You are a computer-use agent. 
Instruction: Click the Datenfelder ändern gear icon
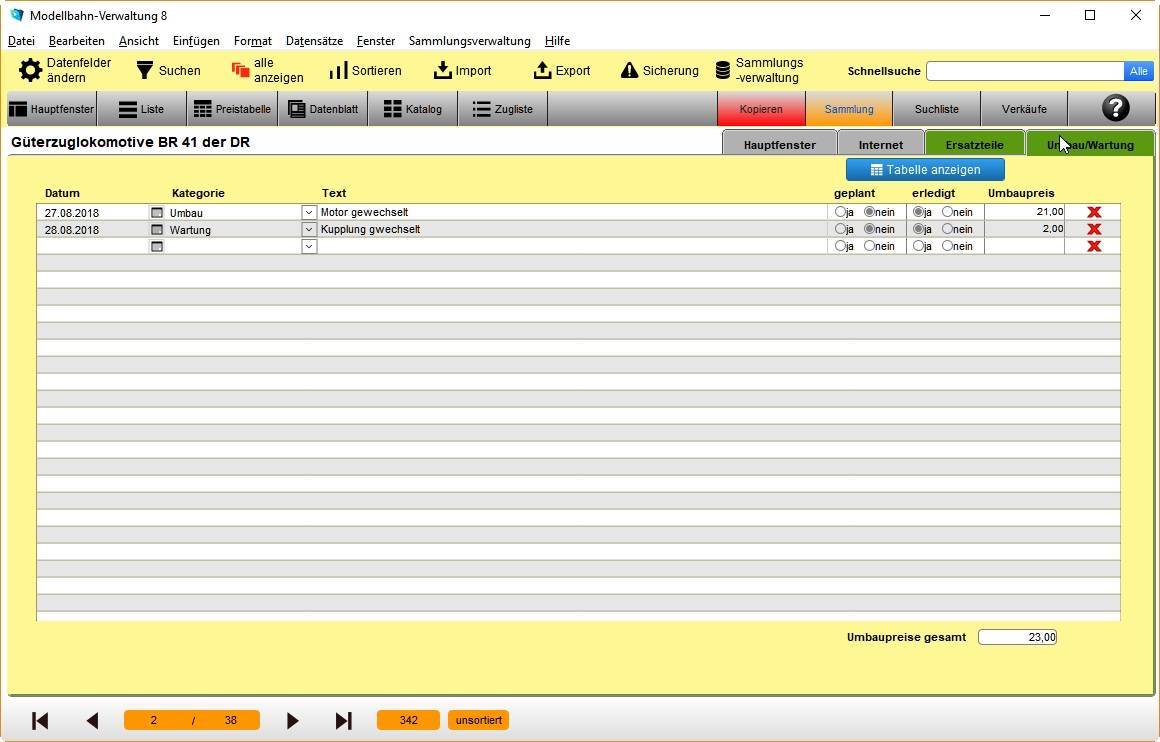[31, 70]
